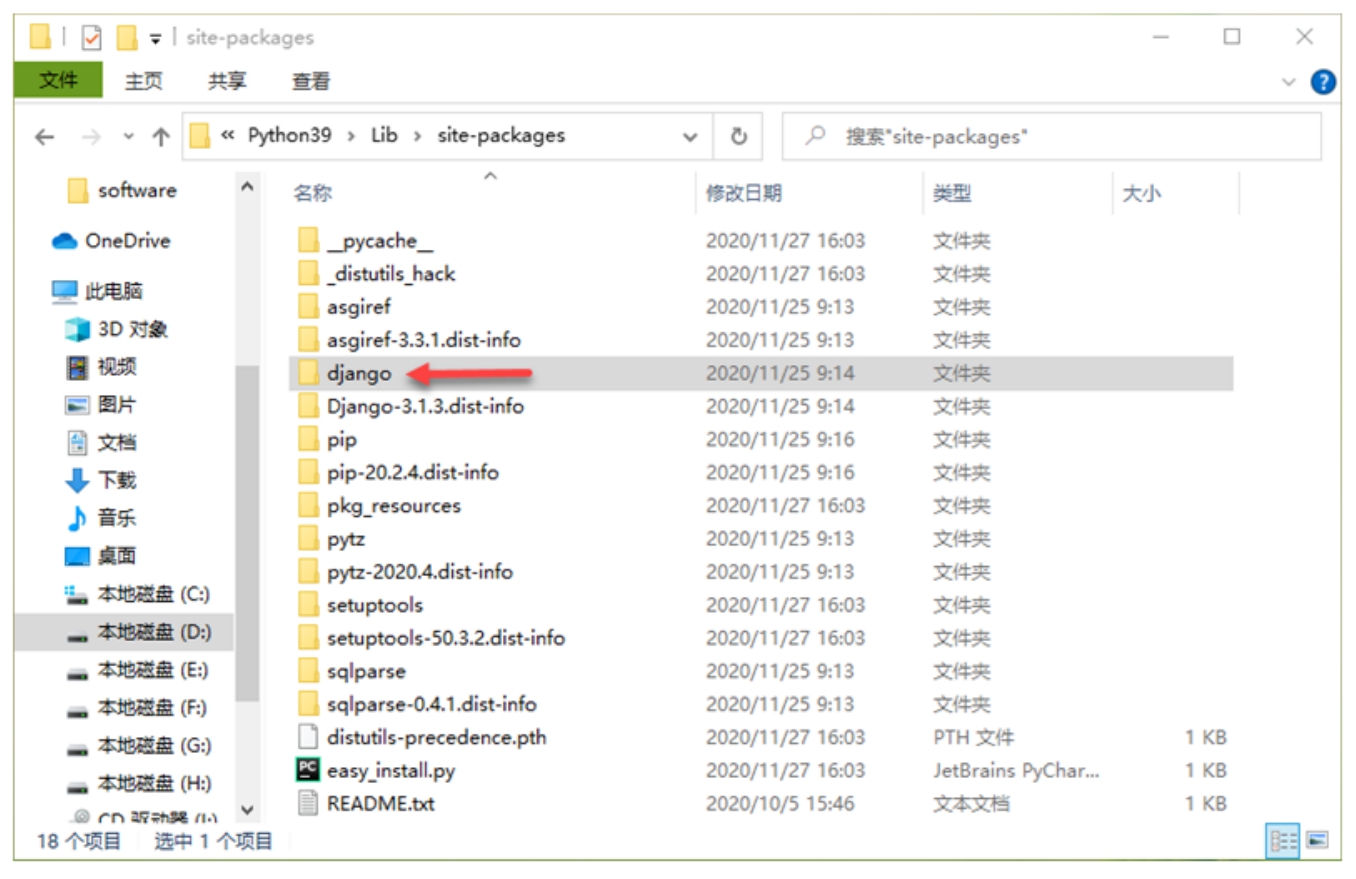Viewport: 1356px width, 879px height.
Task: Open 图片 in the navigation pane
Action: (101, 405)
